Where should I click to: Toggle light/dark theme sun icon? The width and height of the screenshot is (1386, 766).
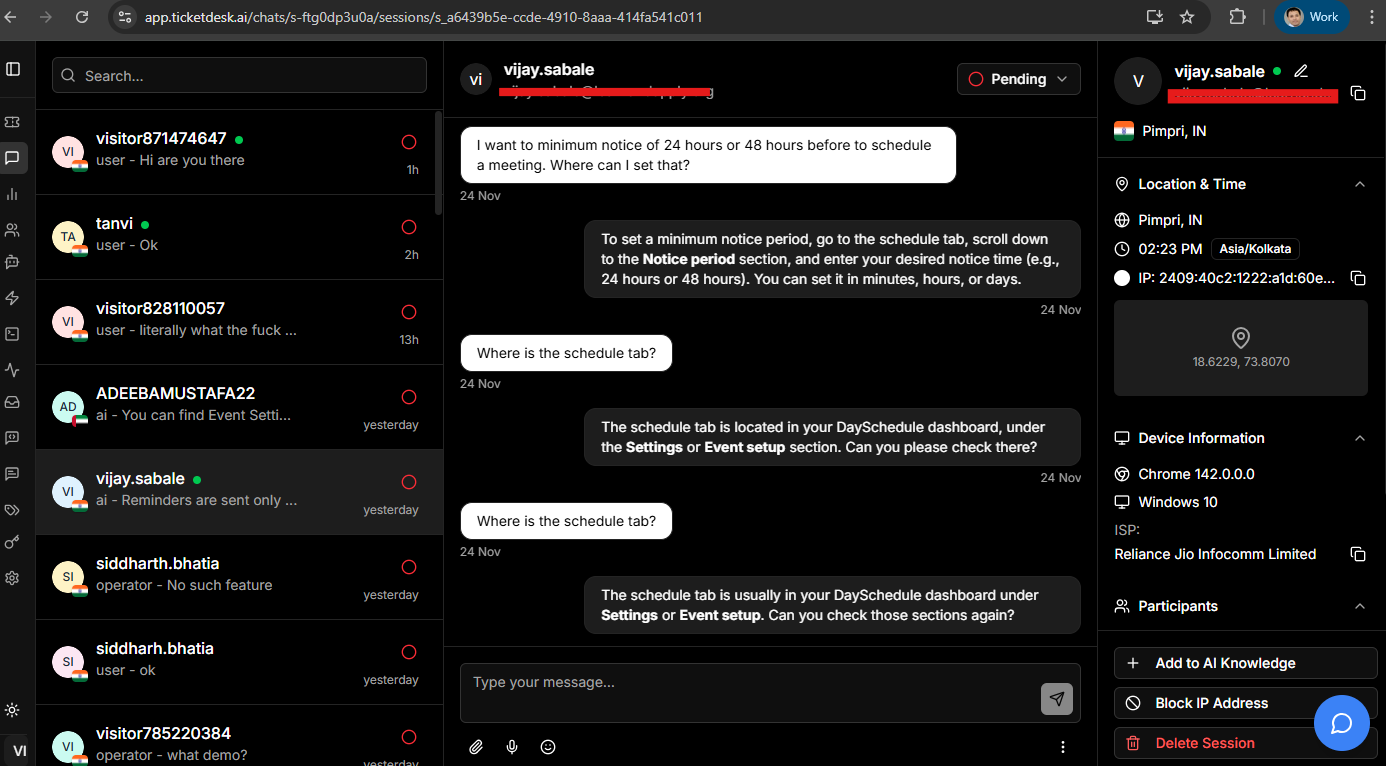pos(13,710)
